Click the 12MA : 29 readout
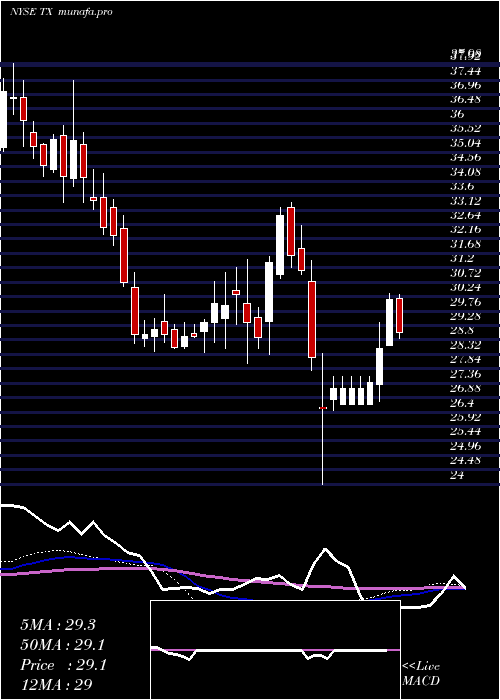500x700 pixels. [x=56, y=685]
